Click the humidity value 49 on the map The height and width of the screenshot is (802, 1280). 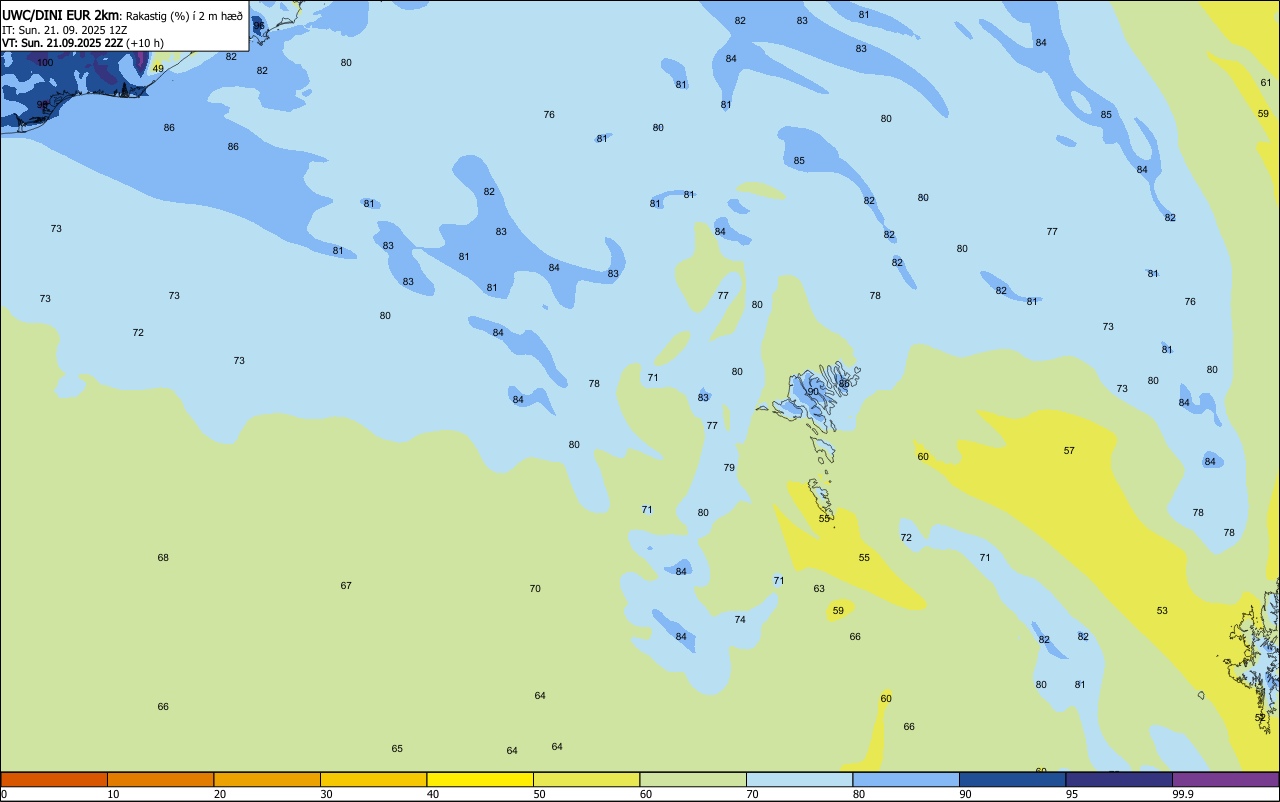[x=158, y=68]
